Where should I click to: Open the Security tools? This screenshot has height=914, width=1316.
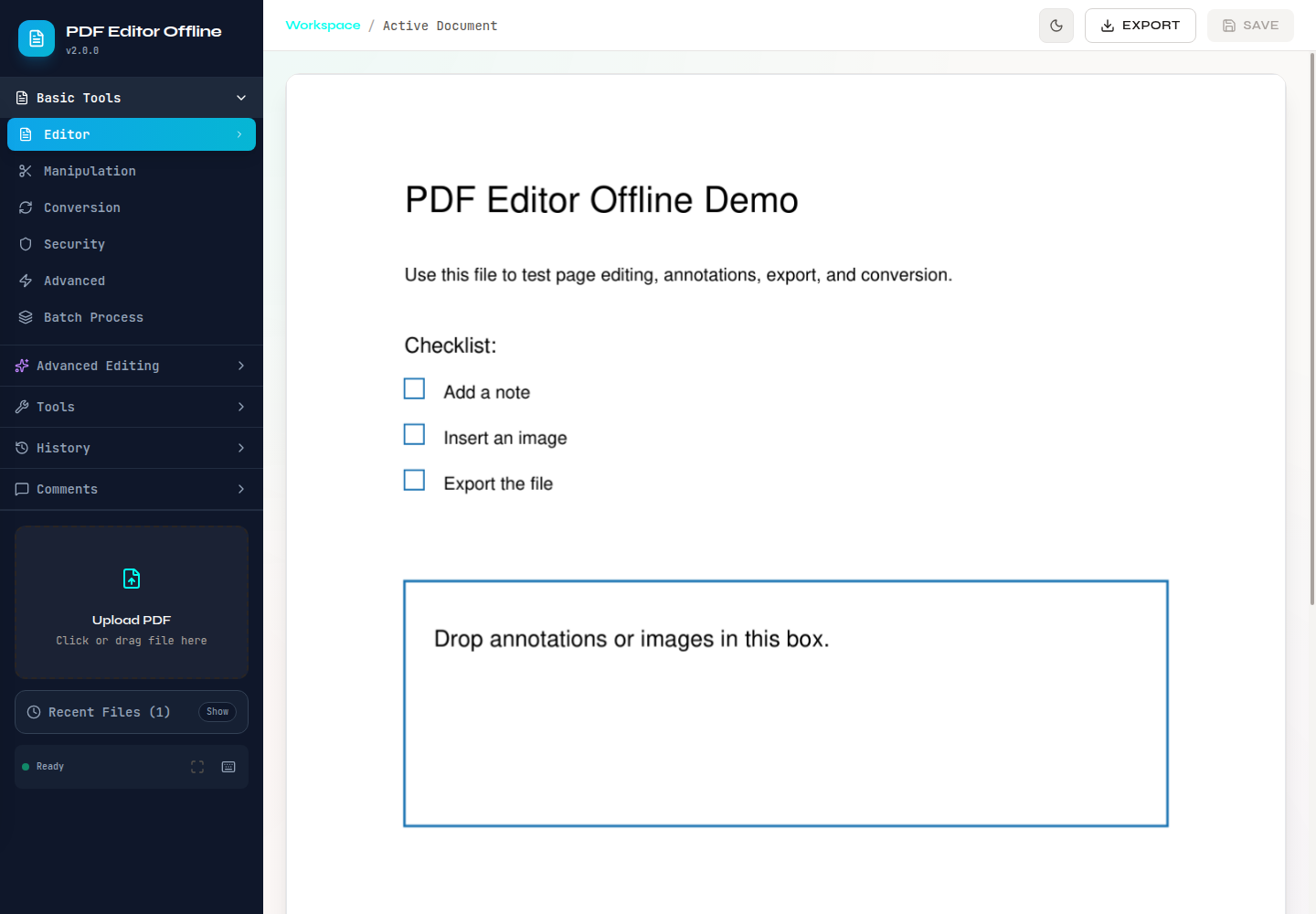pos(132,244)
